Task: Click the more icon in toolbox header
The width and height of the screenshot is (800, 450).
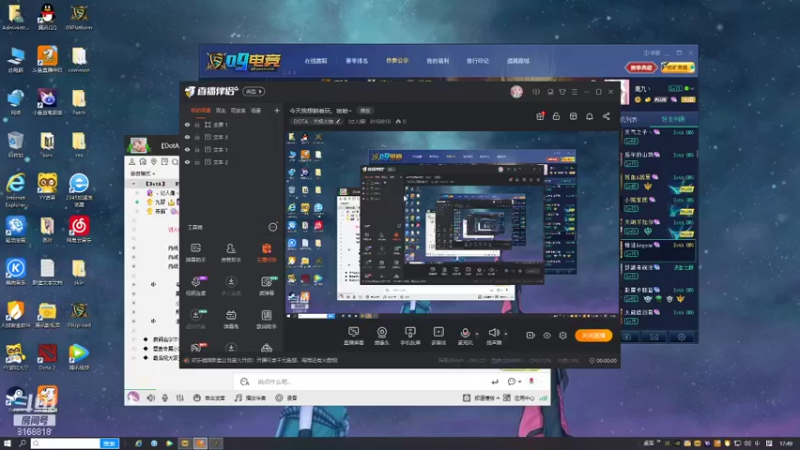Action: tap(273, 227)
